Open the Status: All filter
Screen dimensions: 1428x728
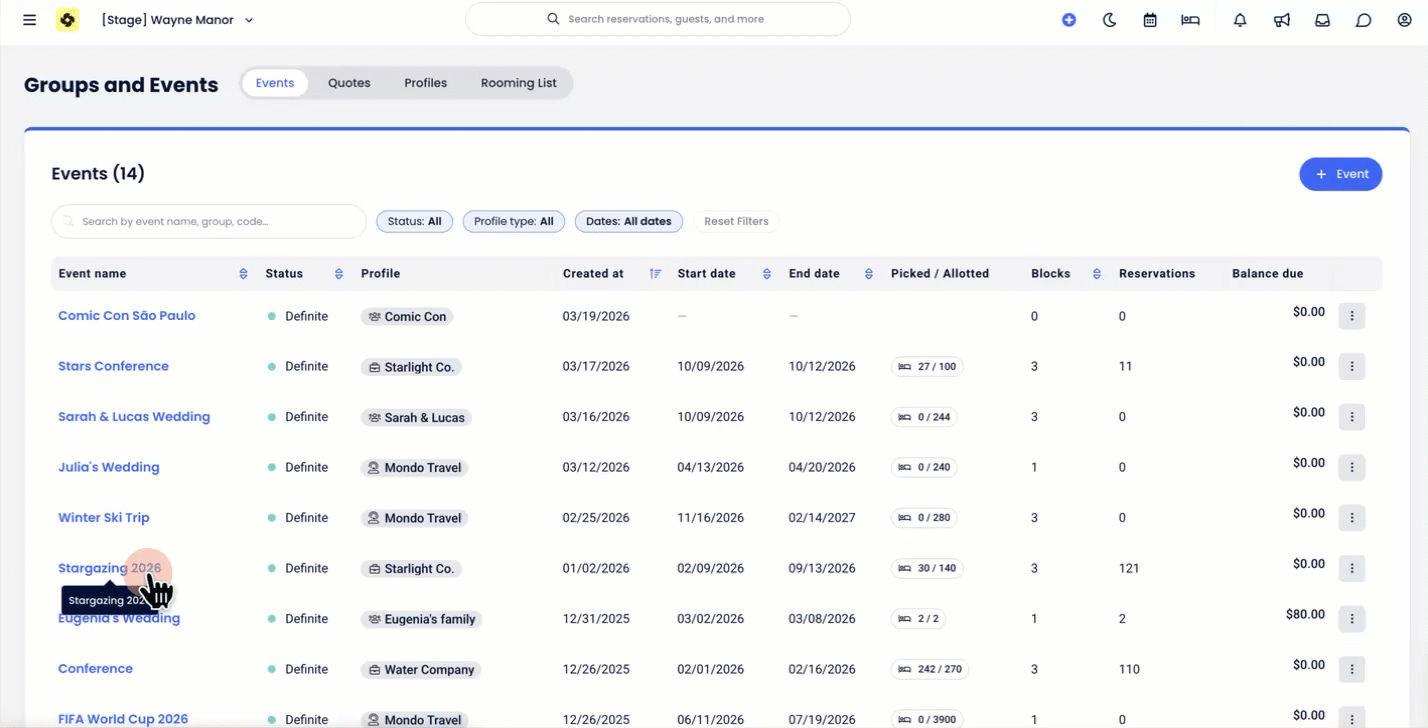tap(414, 222)
